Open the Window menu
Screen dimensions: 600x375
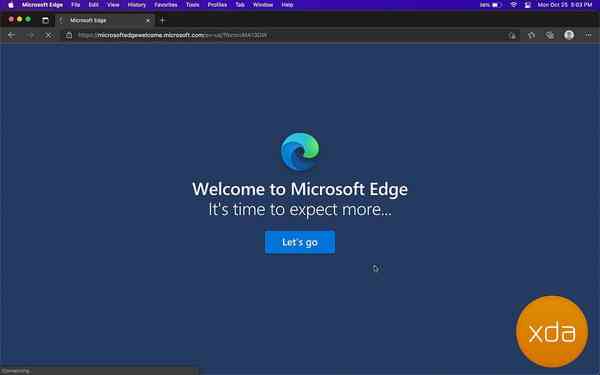point(263,5)
